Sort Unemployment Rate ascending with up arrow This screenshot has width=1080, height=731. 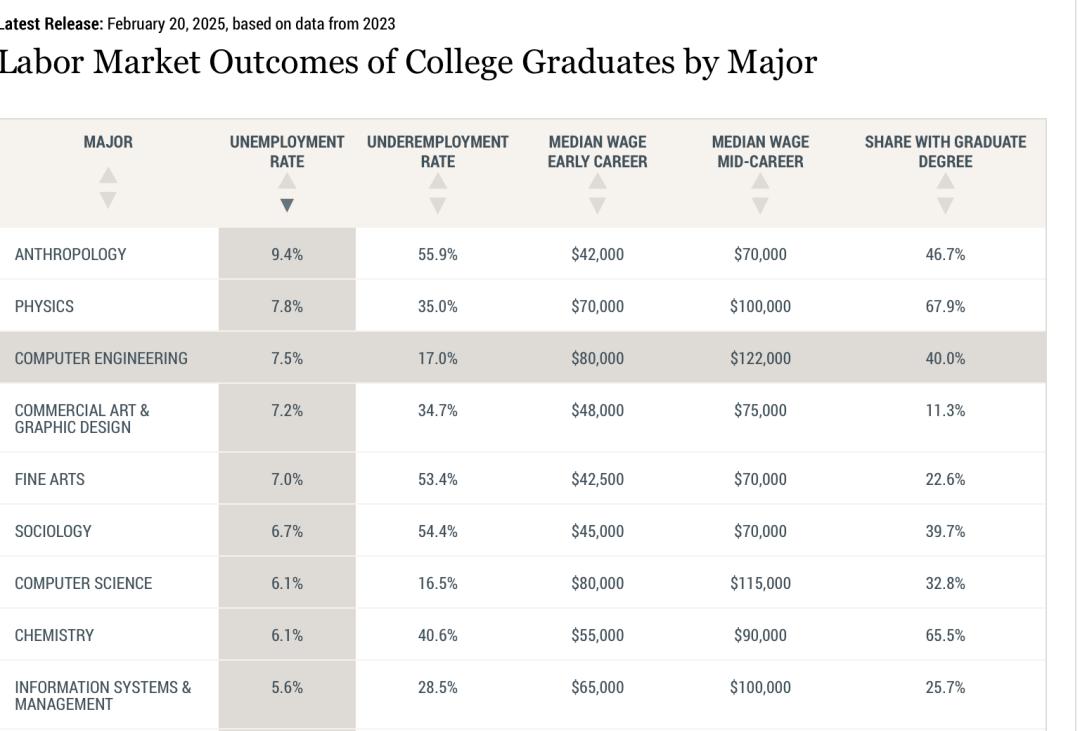point(287,182)
